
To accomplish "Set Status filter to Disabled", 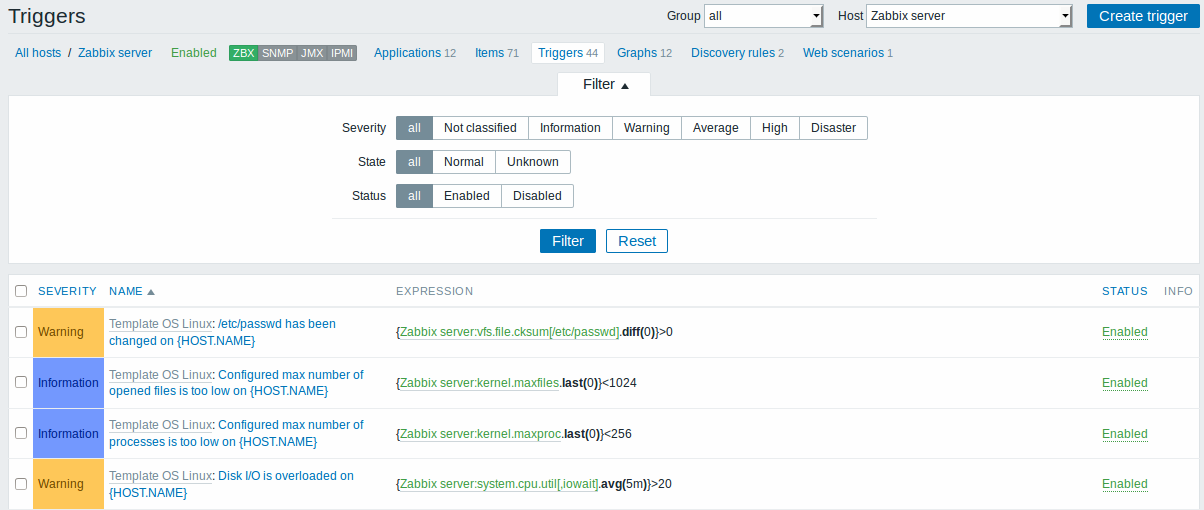I will click(537, 196).
